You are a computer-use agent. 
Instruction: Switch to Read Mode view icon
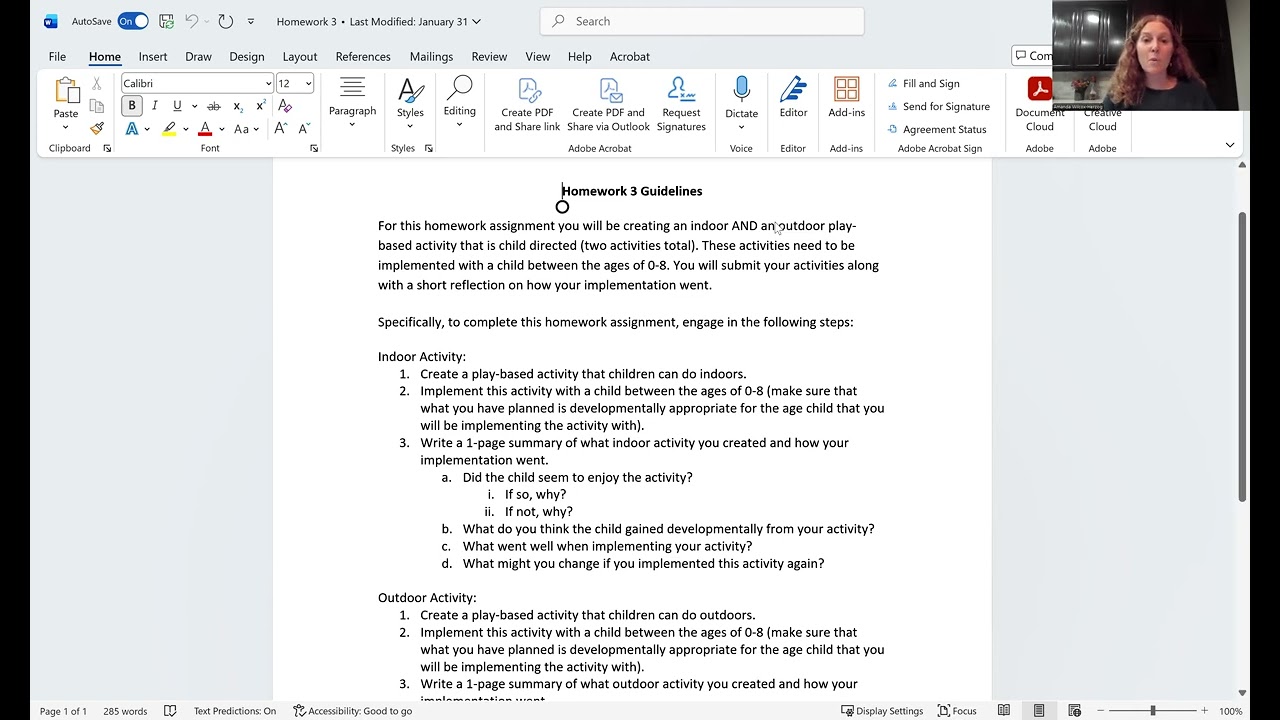point(1003,711)
